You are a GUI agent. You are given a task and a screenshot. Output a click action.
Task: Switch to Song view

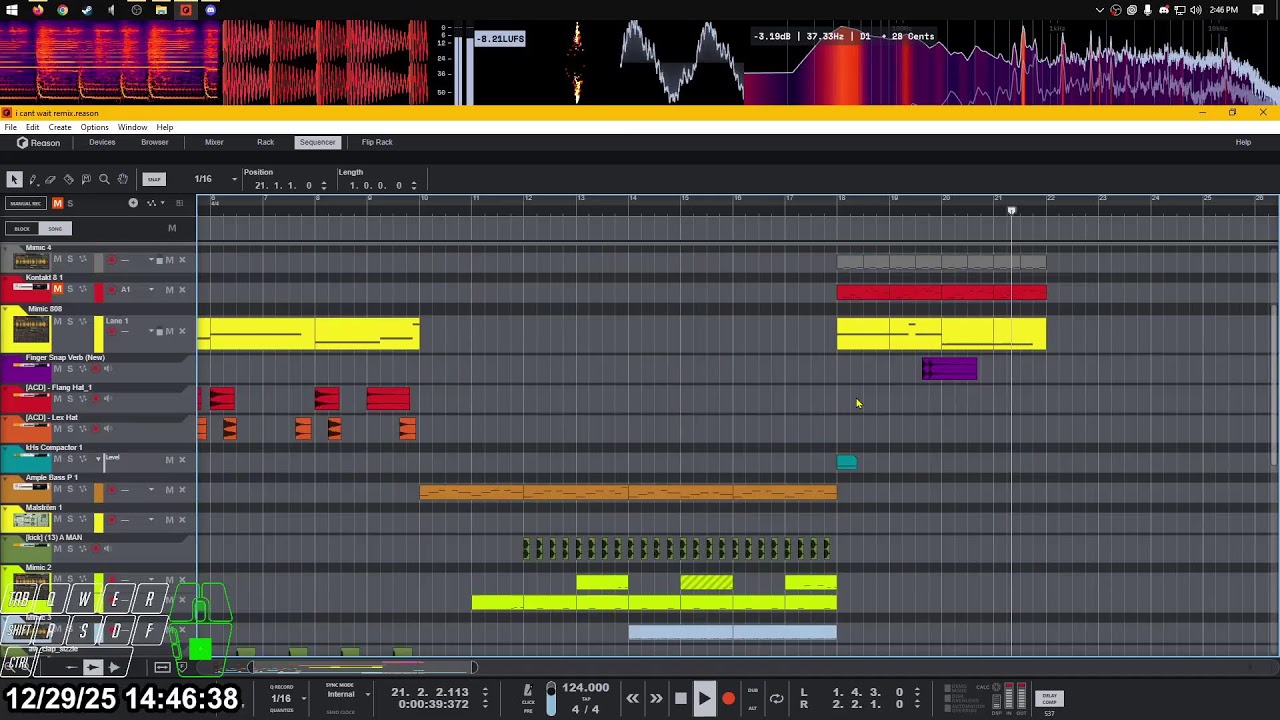[54, 228]
